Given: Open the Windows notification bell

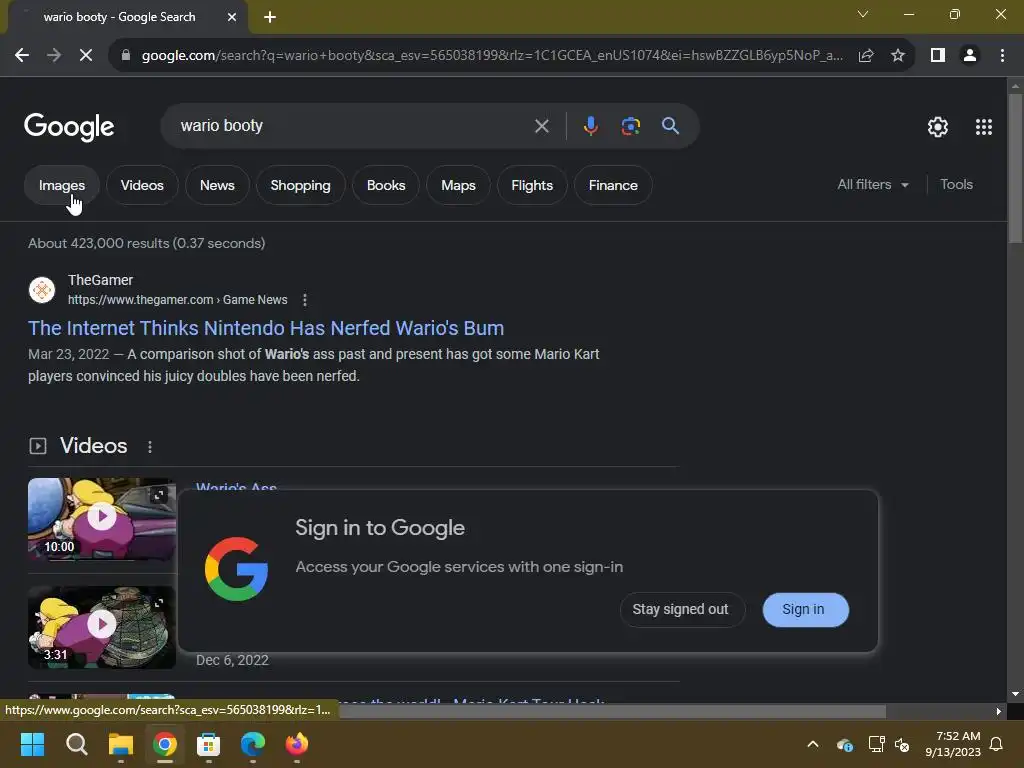Looking at the screenshot, I should (997, 744).
